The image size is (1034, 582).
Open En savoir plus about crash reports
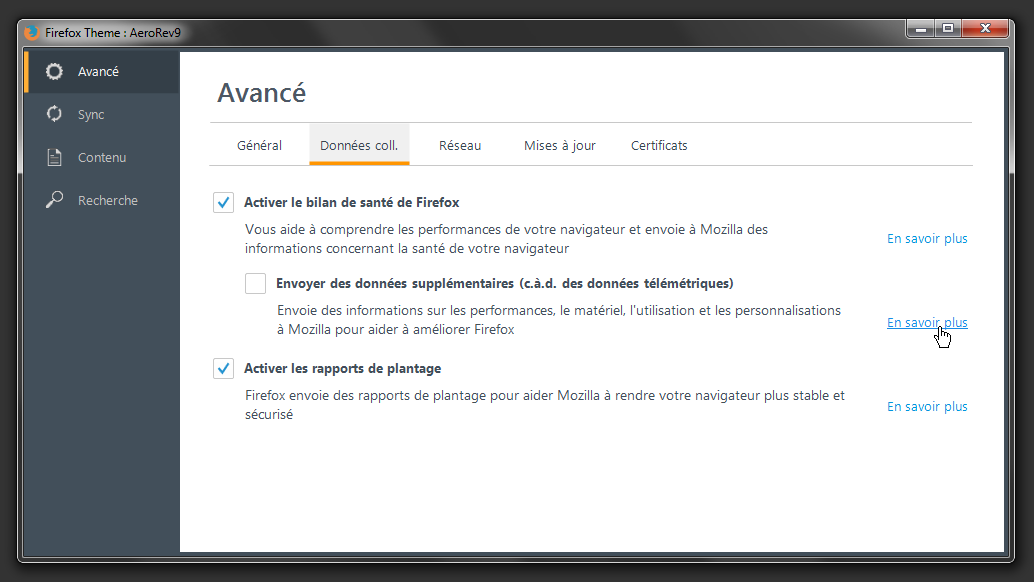(926, 406)
